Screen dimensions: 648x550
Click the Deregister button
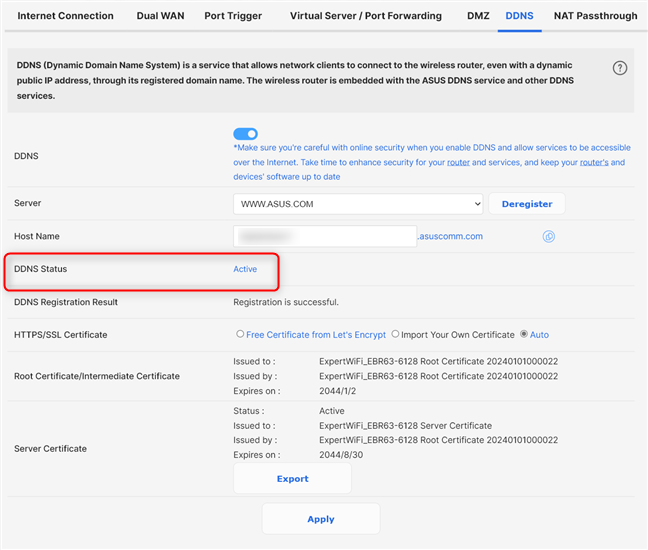coord(526,204)
